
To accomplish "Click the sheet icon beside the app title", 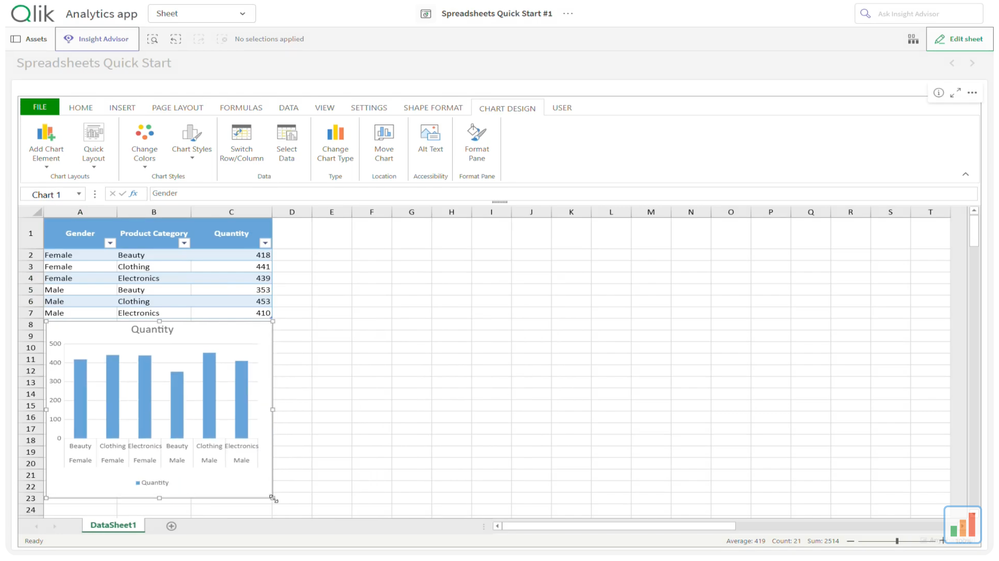I will (x=426, y=13).
